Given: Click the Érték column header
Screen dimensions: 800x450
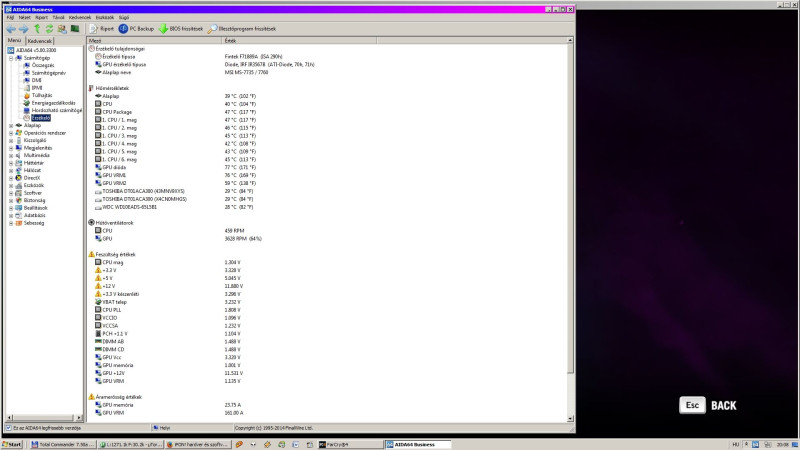Looking at the screenshot, I should click(x=299, y=40).
